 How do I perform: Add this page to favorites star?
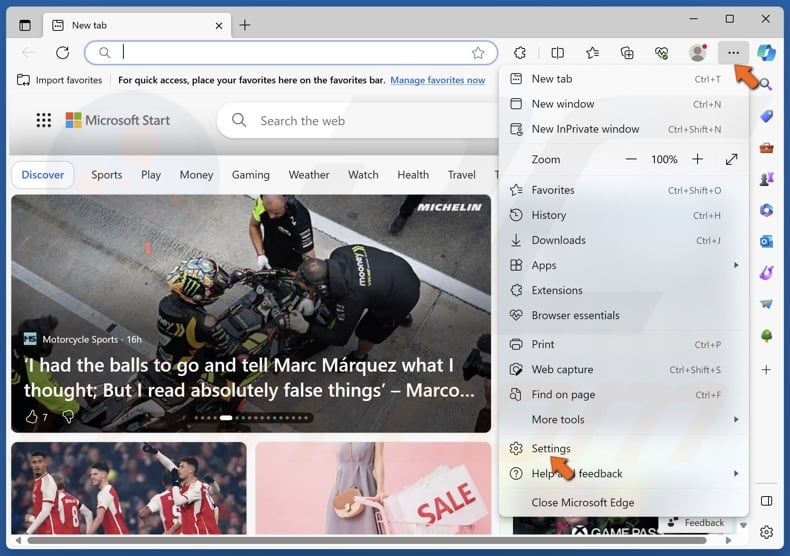(478, 52)
